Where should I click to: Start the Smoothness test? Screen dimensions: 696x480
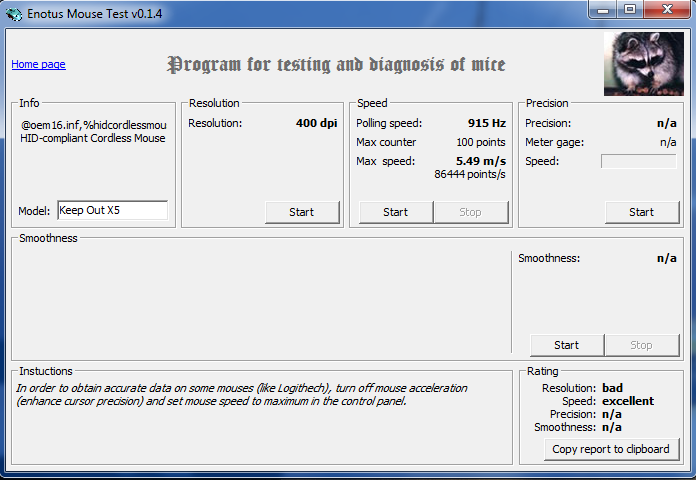(567, 345)
